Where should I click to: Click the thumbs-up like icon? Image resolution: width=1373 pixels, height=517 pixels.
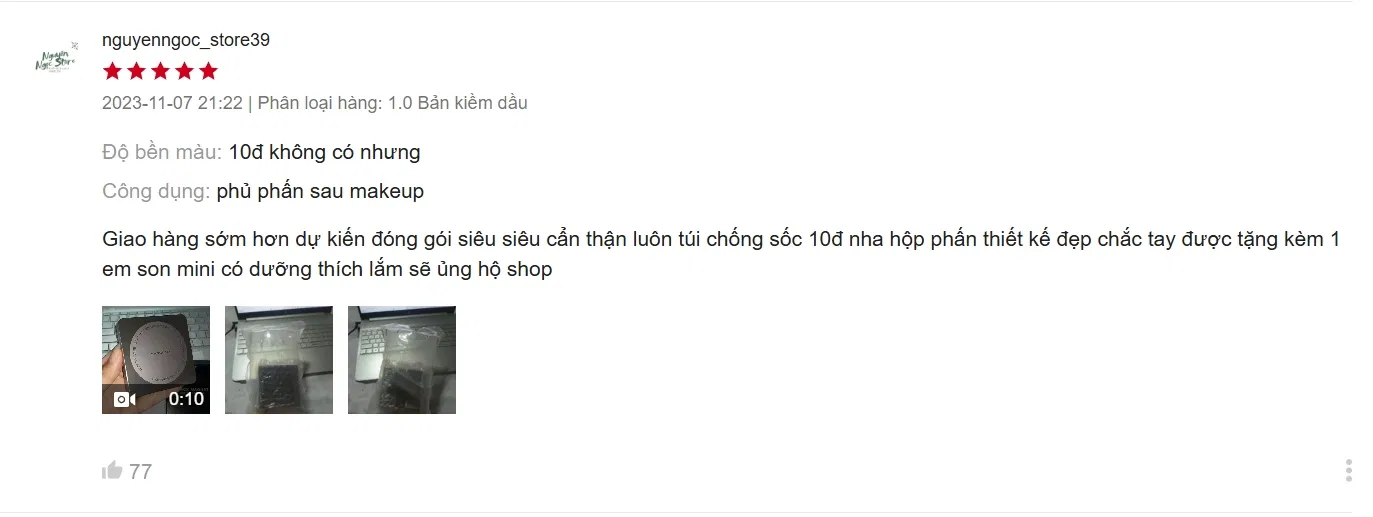point(112,470)
